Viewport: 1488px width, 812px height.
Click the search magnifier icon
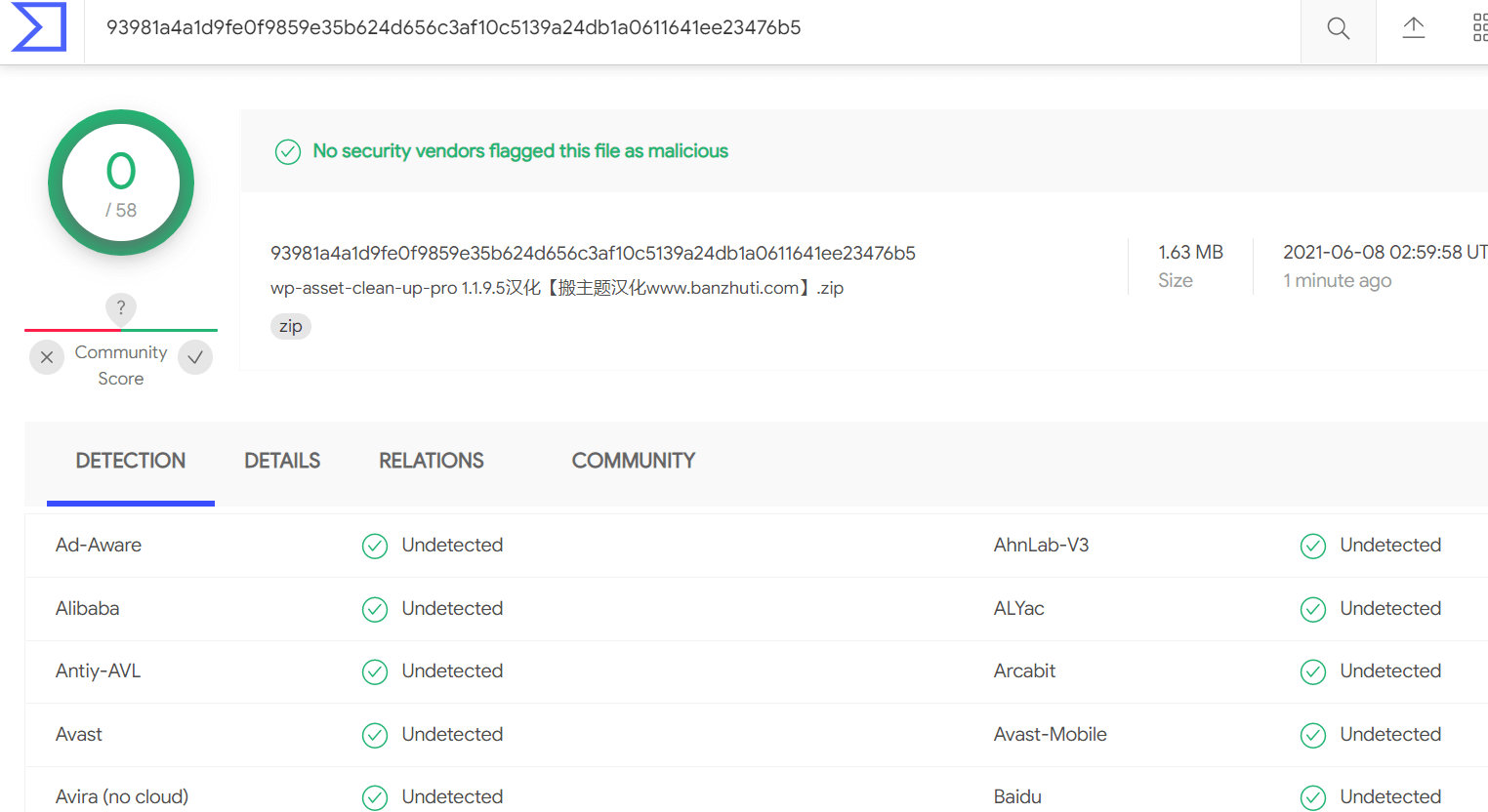tap(1339, 29)
